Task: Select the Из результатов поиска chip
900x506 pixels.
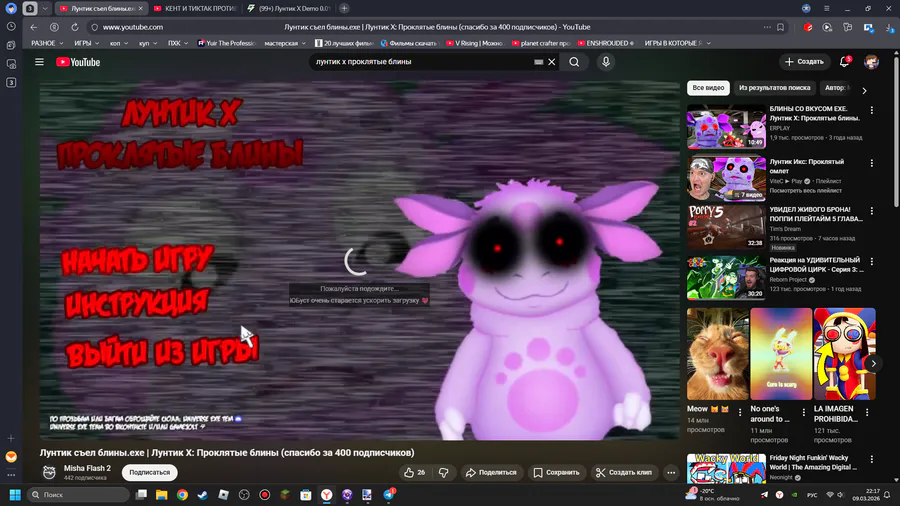Action: 774,88
